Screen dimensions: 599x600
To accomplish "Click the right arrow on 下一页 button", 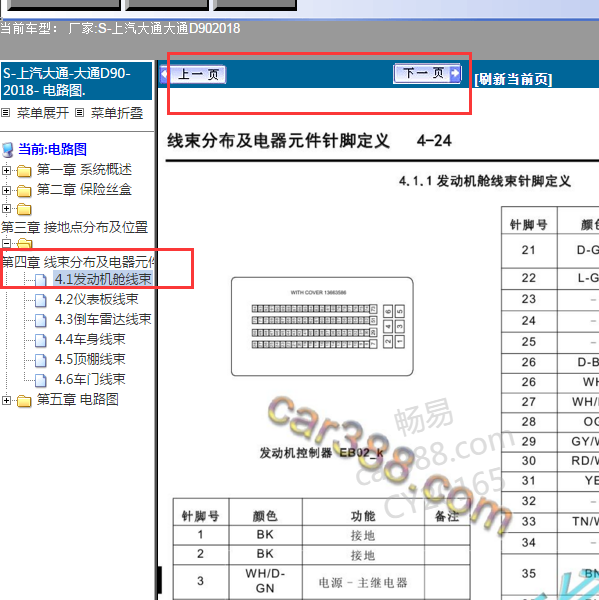I will coord(455,72).
